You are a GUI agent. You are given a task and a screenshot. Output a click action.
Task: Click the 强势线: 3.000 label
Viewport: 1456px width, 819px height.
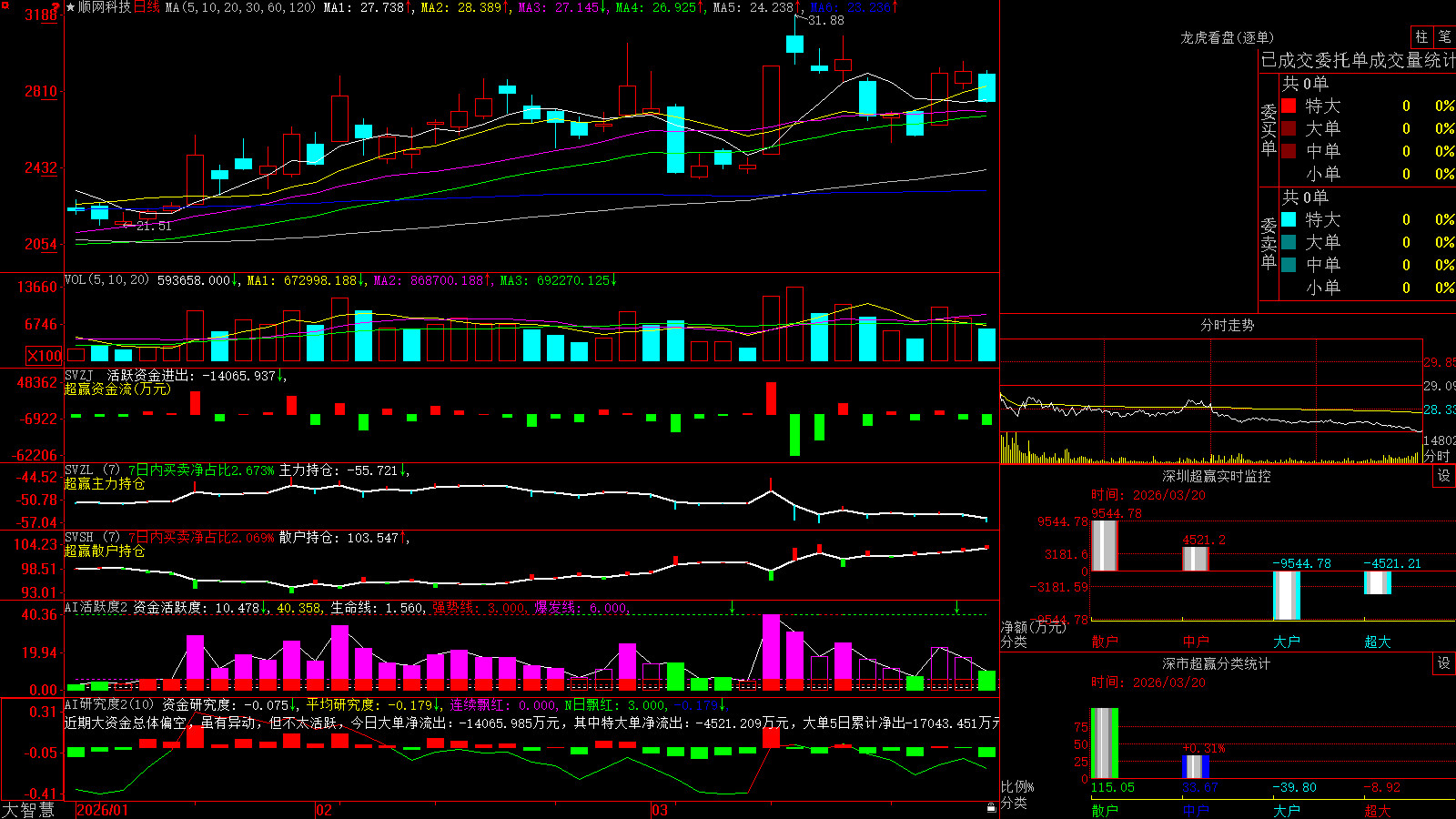coord(479,607)
